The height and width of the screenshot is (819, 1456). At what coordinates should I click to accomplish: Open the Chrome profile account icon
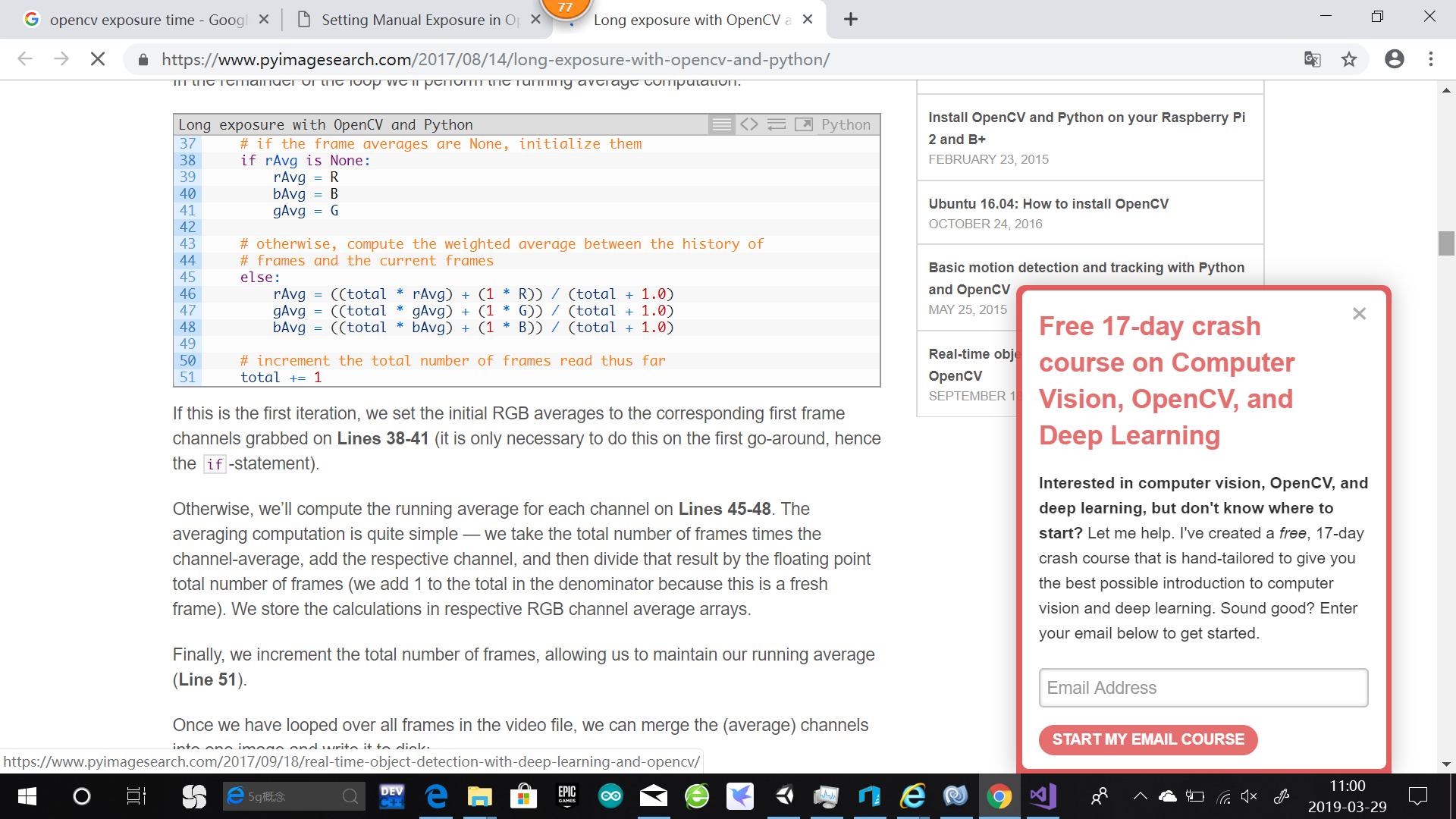click(x=1394, y=59)
